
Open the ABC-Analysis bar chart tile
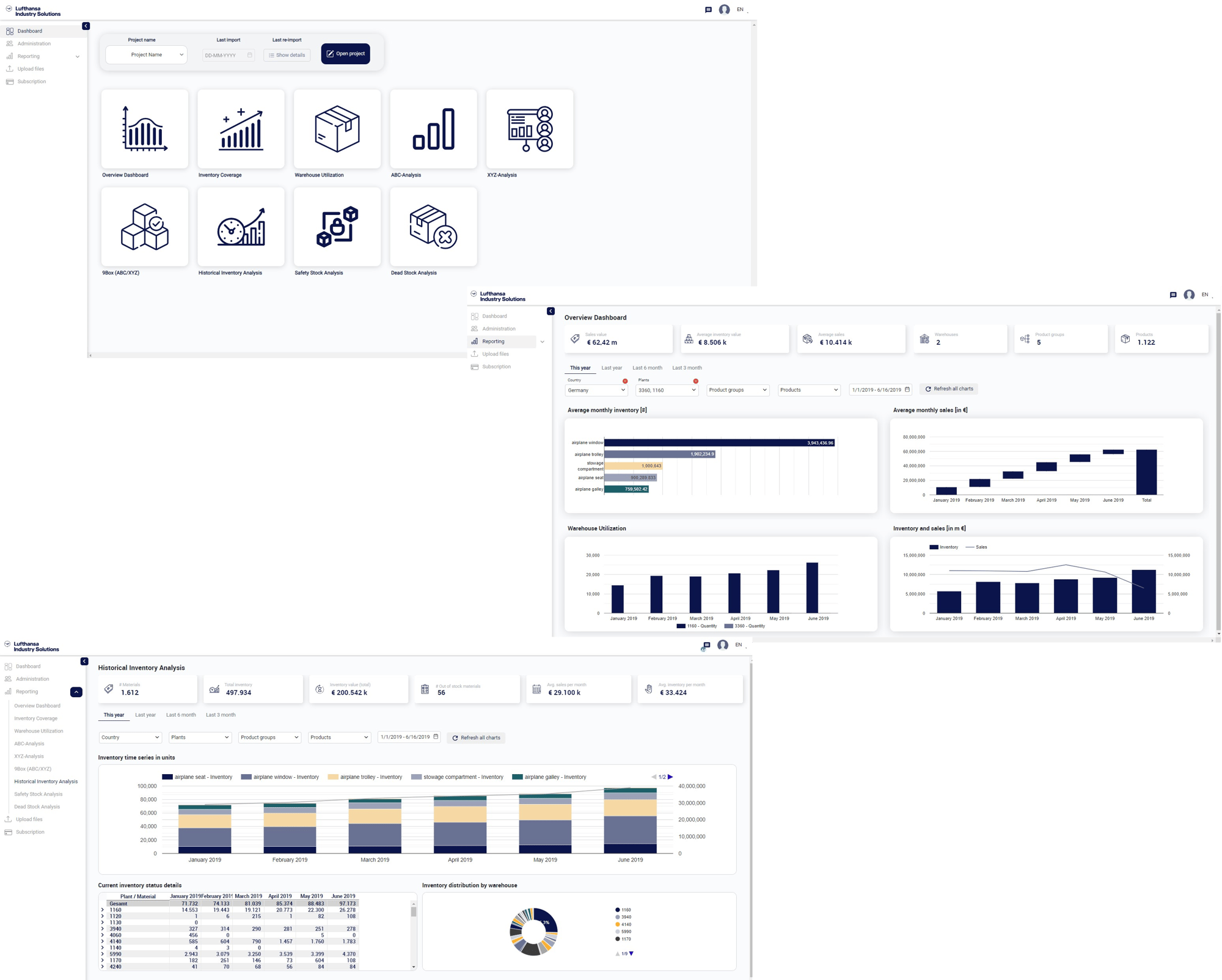pyautogui.click(x=433, y=129)
